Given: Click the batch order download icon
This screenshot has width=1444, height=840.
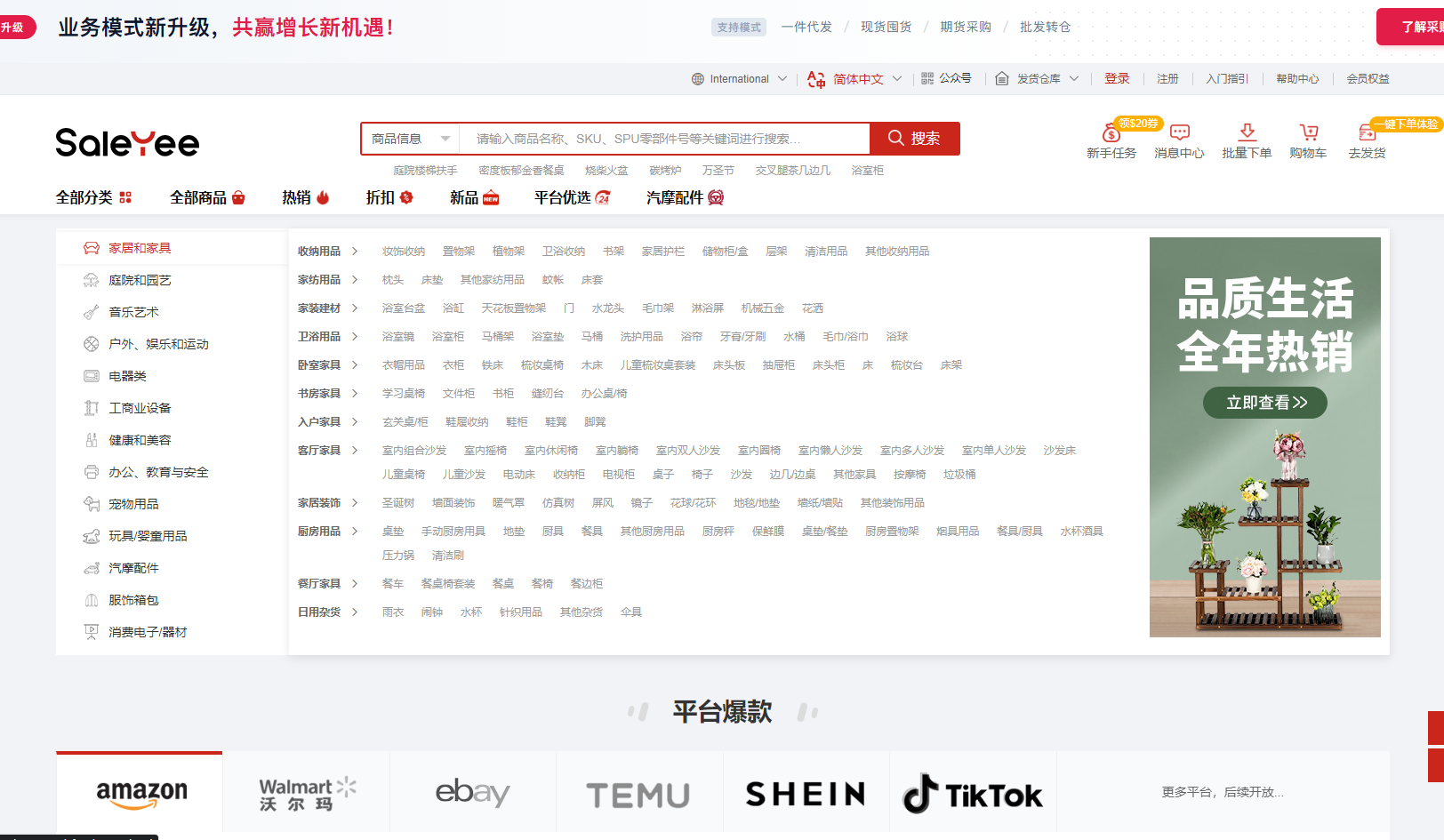Looking at the screenshot, I should pyautogui.click(x=1247, y=132).
